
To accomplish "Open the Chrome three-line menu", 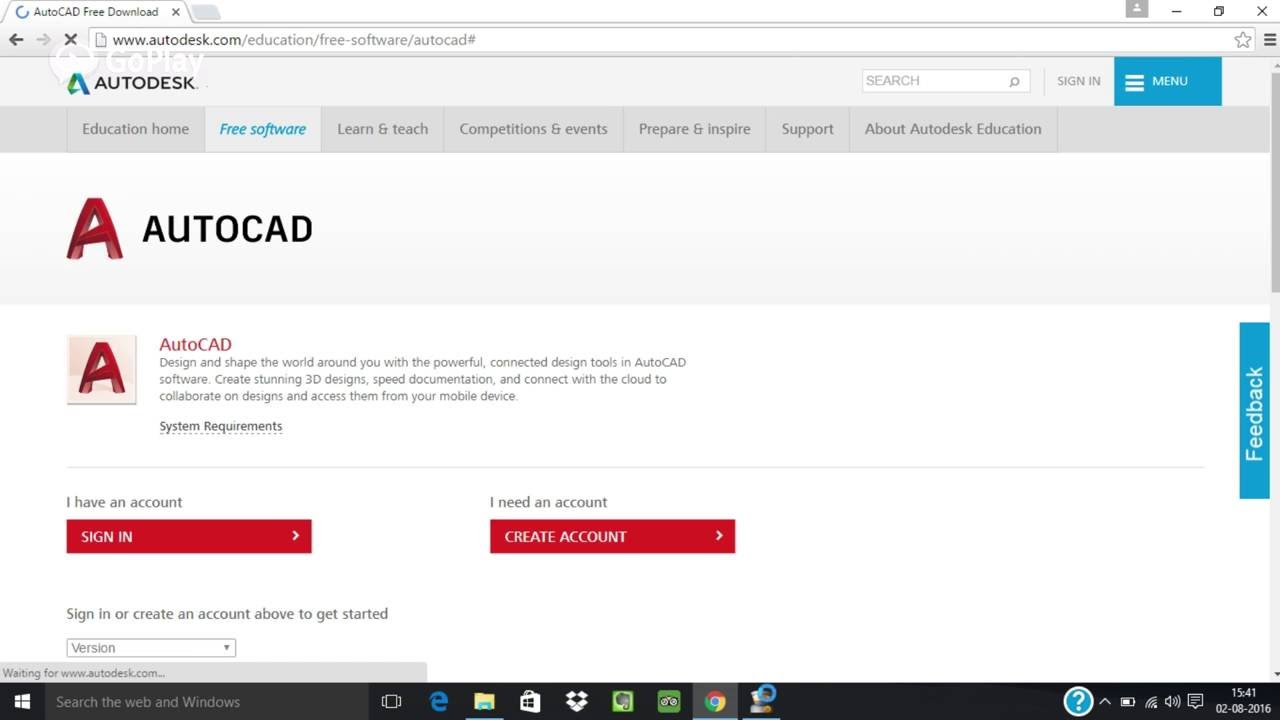I will 1269,40.
